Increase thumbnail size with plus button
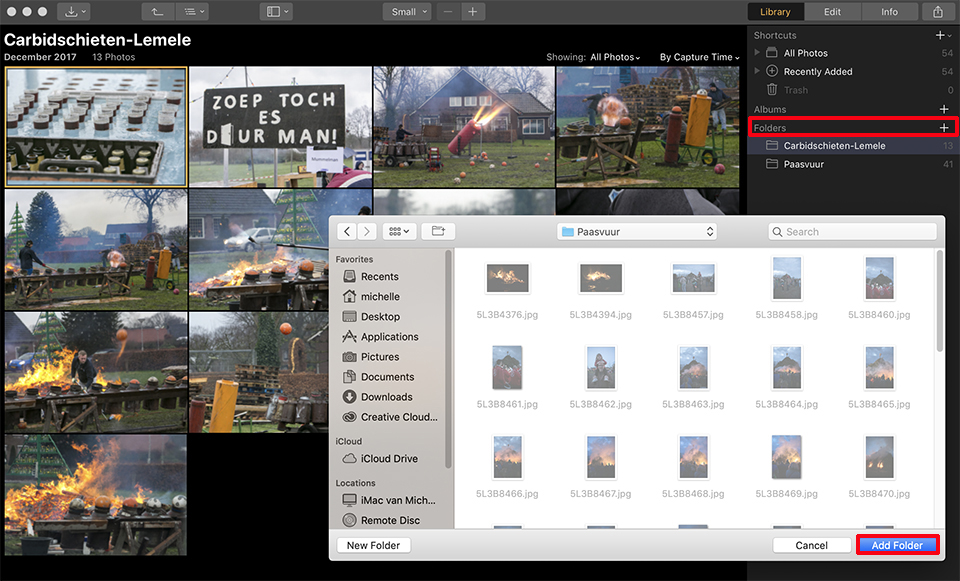The image size is (960, 581). [x=473, y=12]
